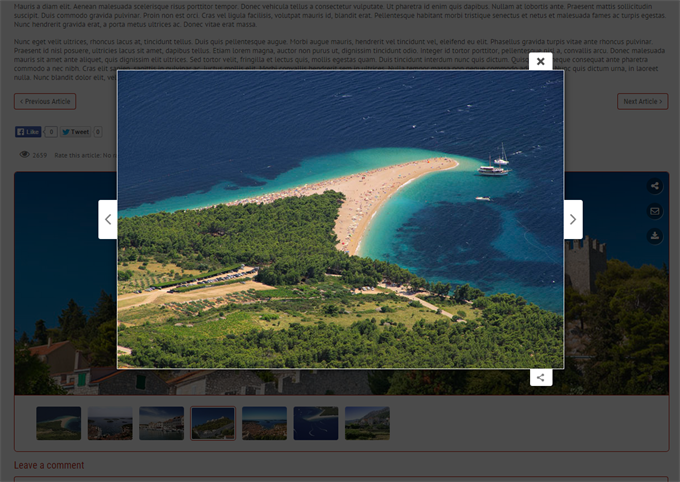Select fifth thumbnail of rooftops and sea
The image size is (680, 482).
(264, 423)
